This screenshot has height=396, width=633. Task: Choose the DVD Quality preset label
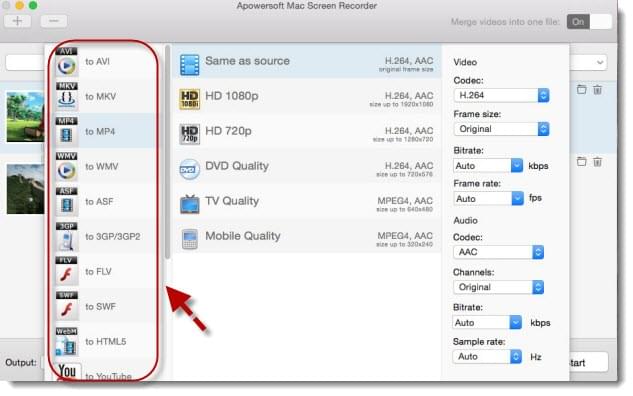pos(237,166)
